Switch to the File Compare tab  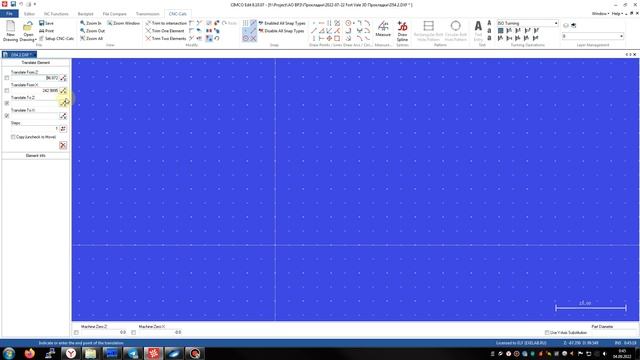(115, 14)
